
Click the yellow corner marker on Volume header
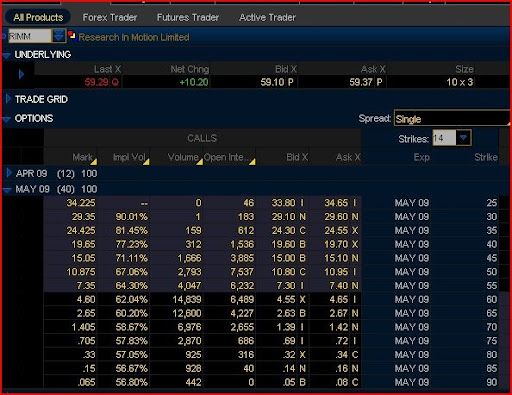199,162
